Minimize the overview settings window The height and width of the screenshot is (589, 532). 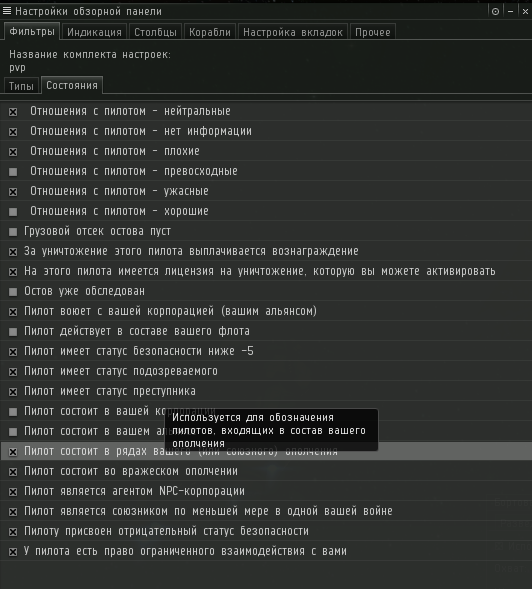(x=510, y=12)
